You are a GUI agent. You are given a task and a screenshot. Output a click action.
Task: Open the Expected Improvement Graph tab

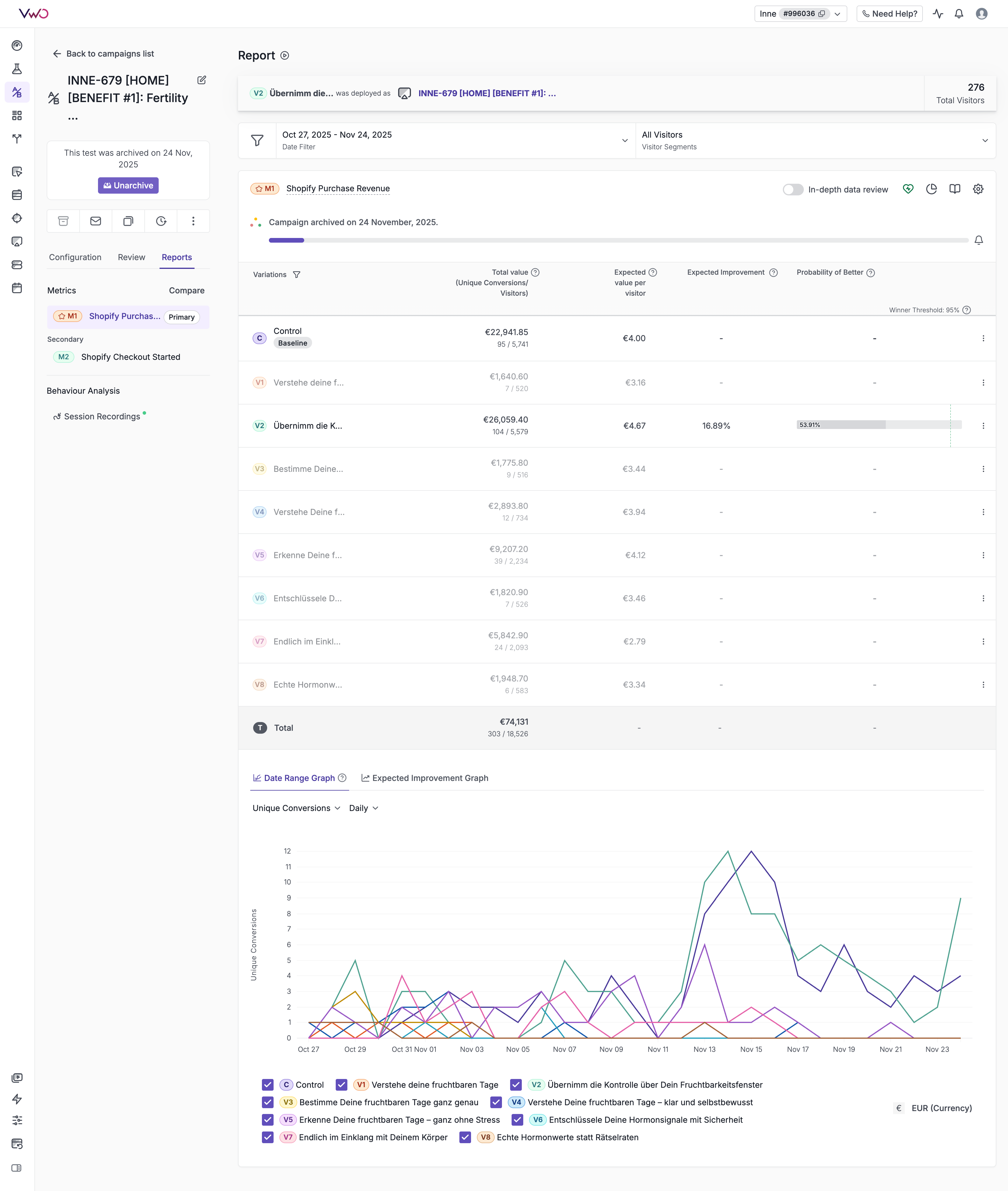425,778
